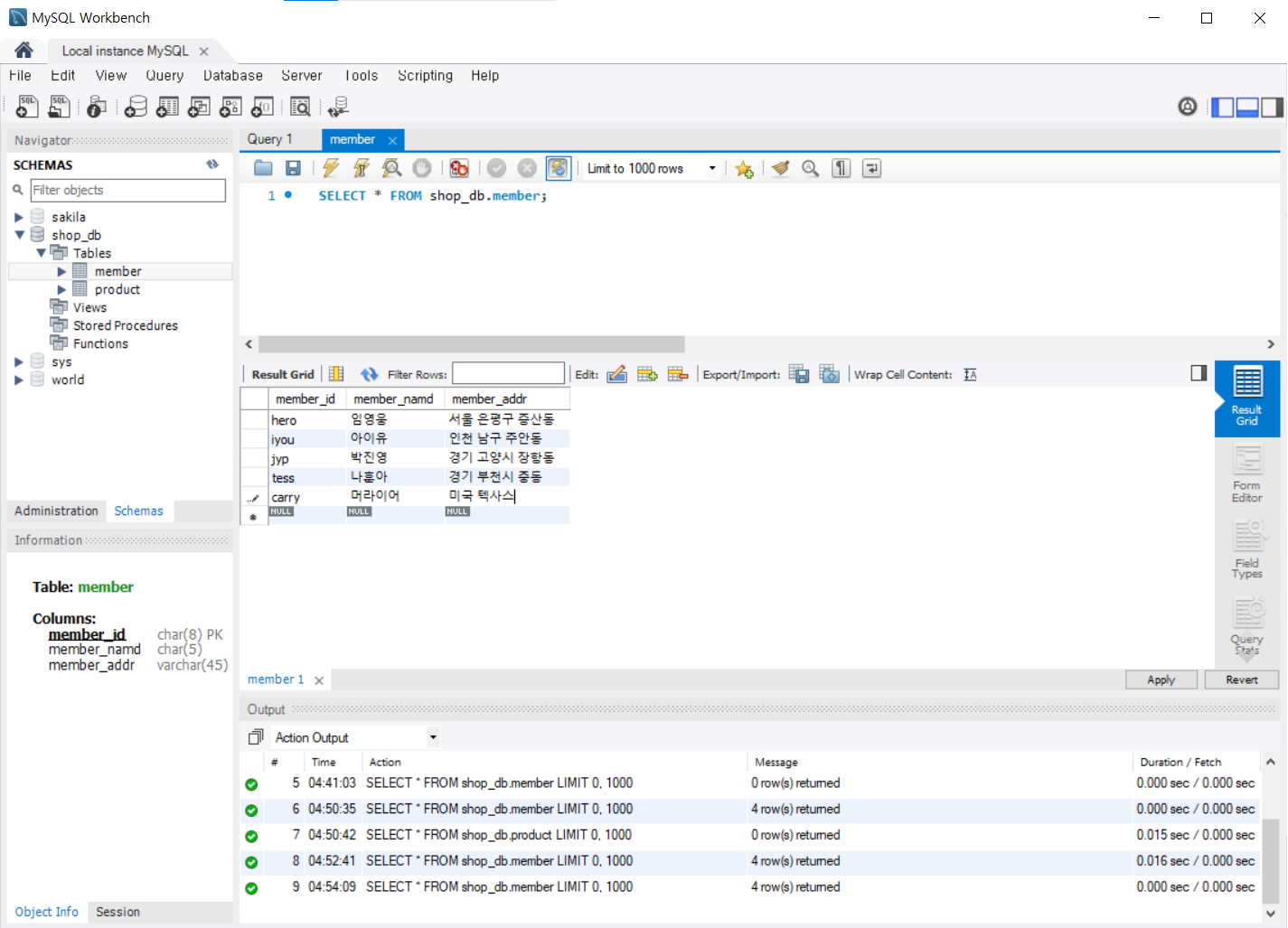1288x928 pixels.
Task: Export recordset to file icon
Action: 799,374
